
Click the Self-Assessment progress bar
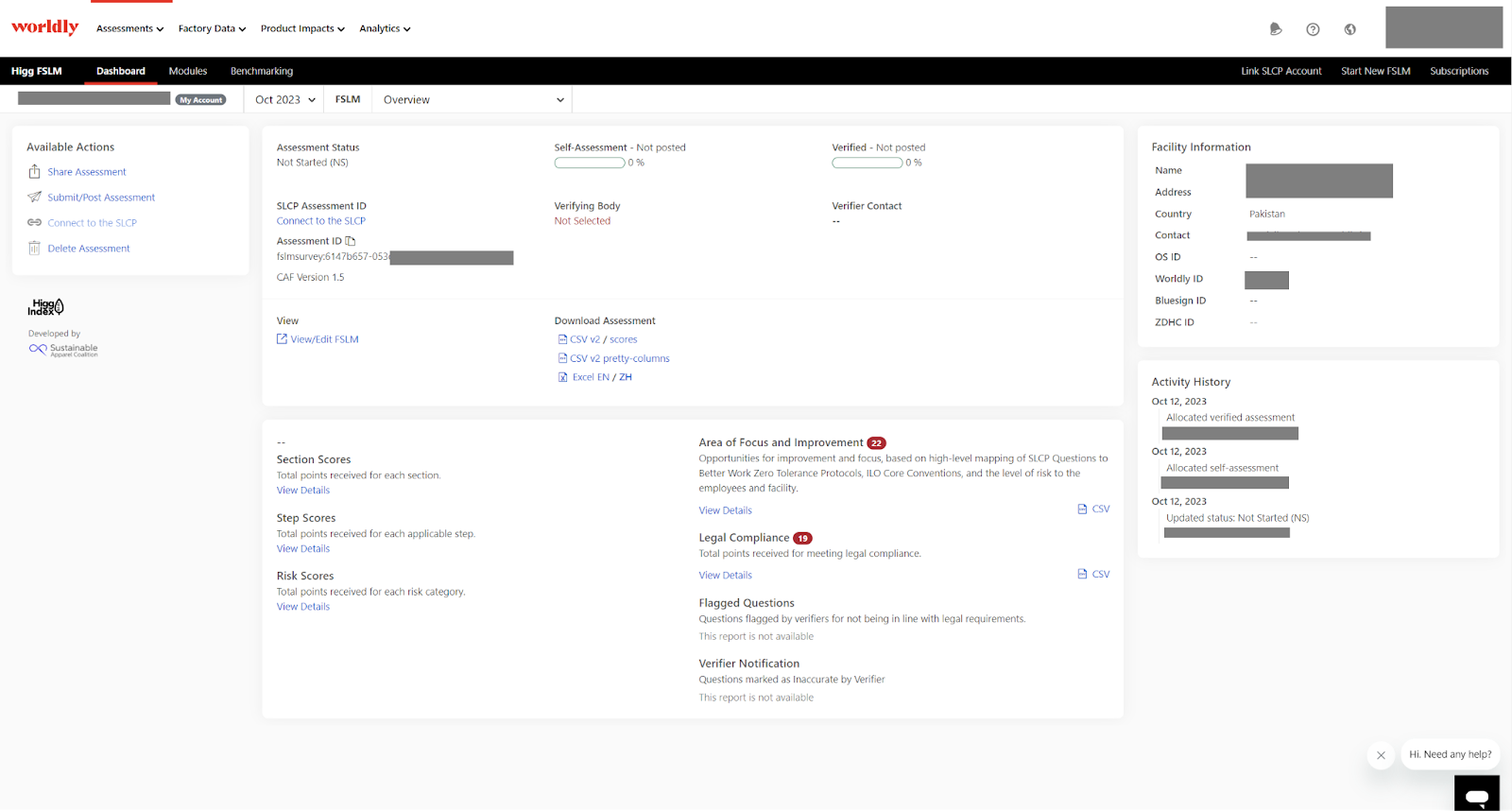(590, 164)
